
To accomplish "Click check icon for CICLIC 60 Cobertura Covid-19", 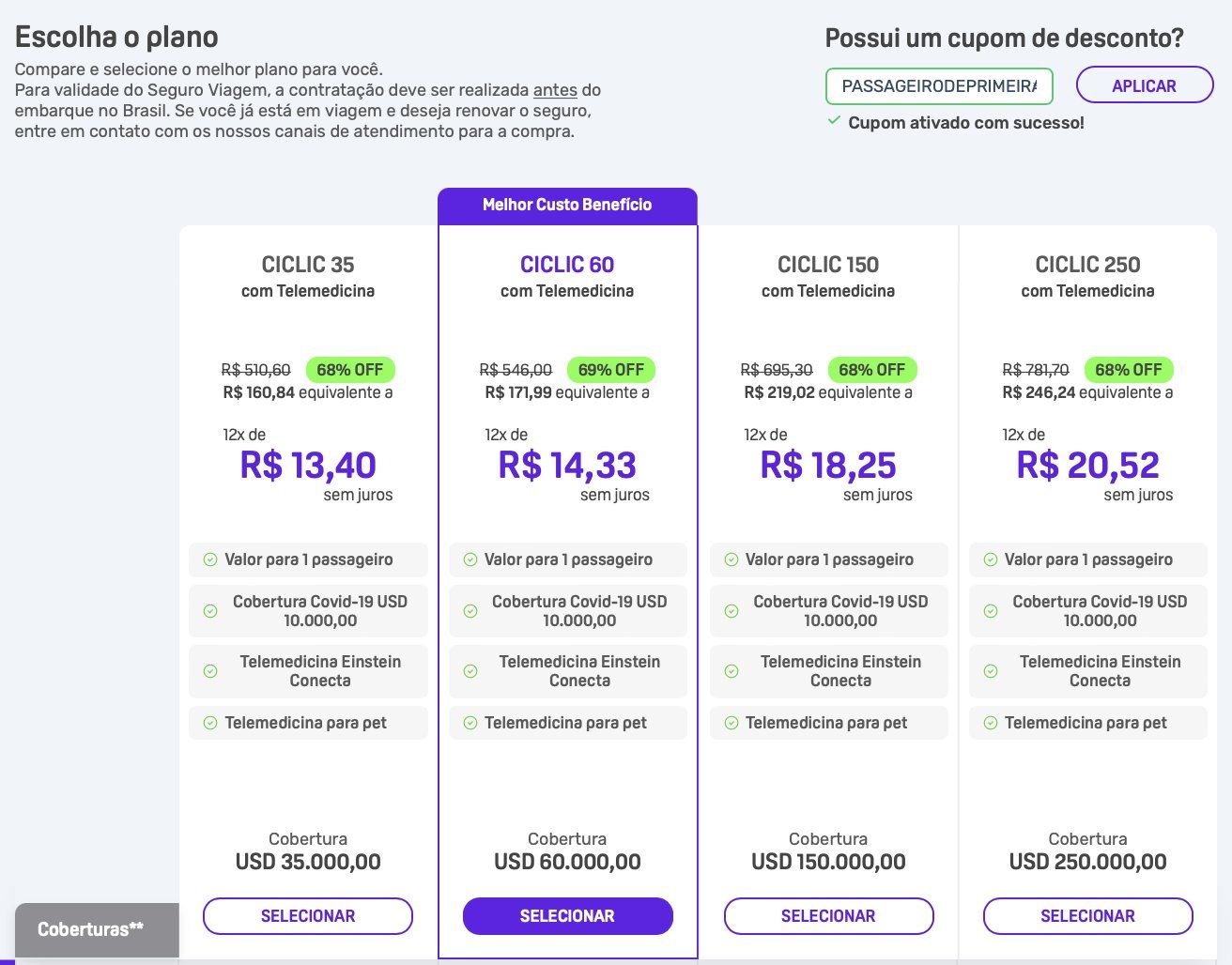I will [x=470, y=611].
